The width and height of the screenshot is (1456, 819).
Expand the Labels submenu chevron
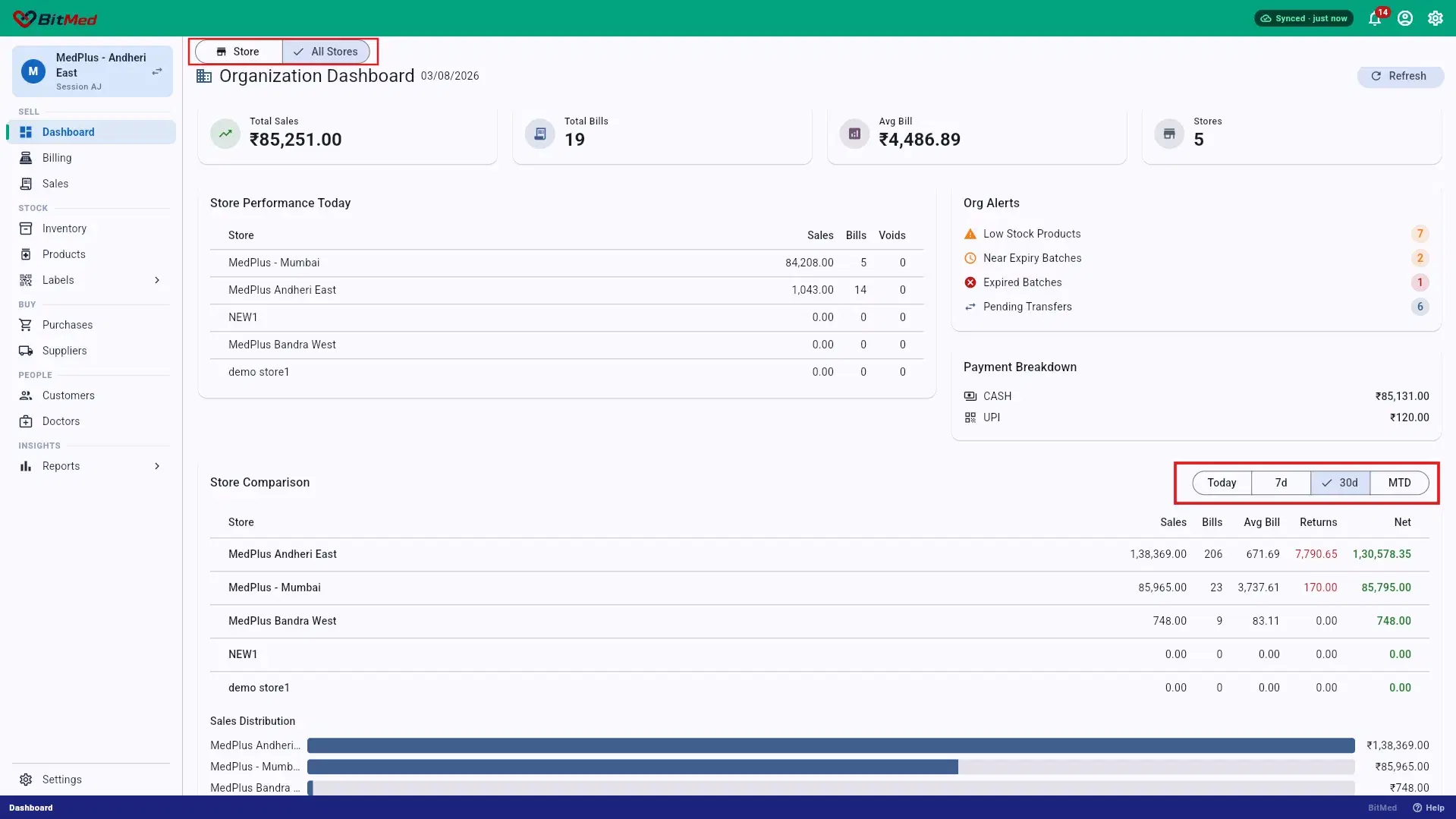point(157,280)
